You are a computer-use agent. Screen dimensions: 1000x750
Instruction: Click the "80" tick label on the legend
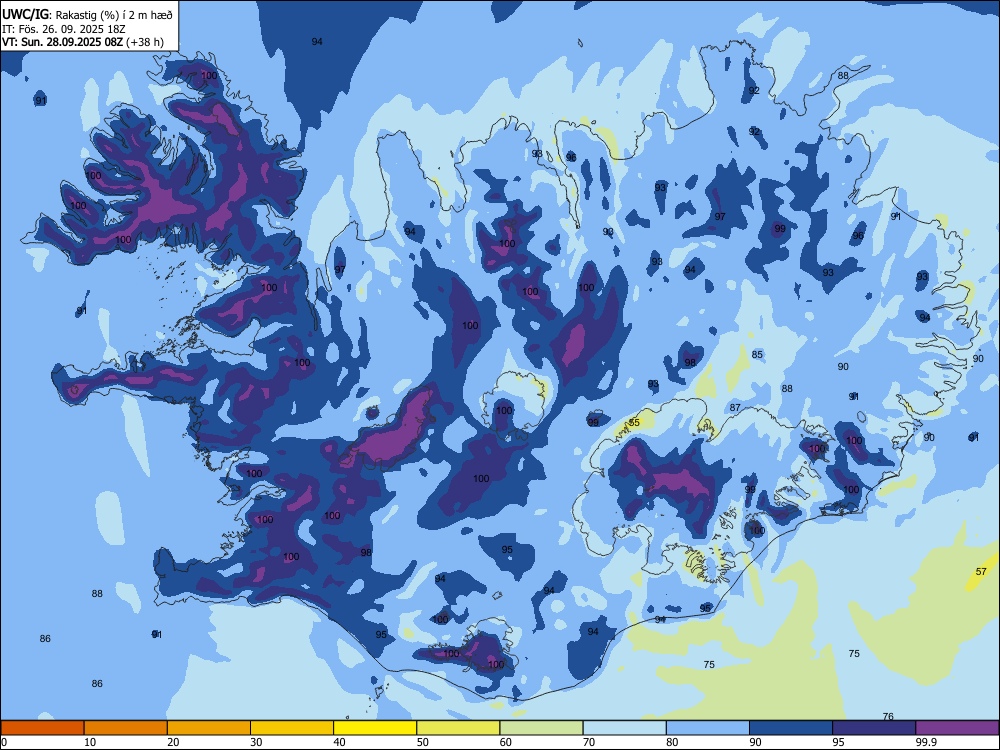click(x=672, y=742)
